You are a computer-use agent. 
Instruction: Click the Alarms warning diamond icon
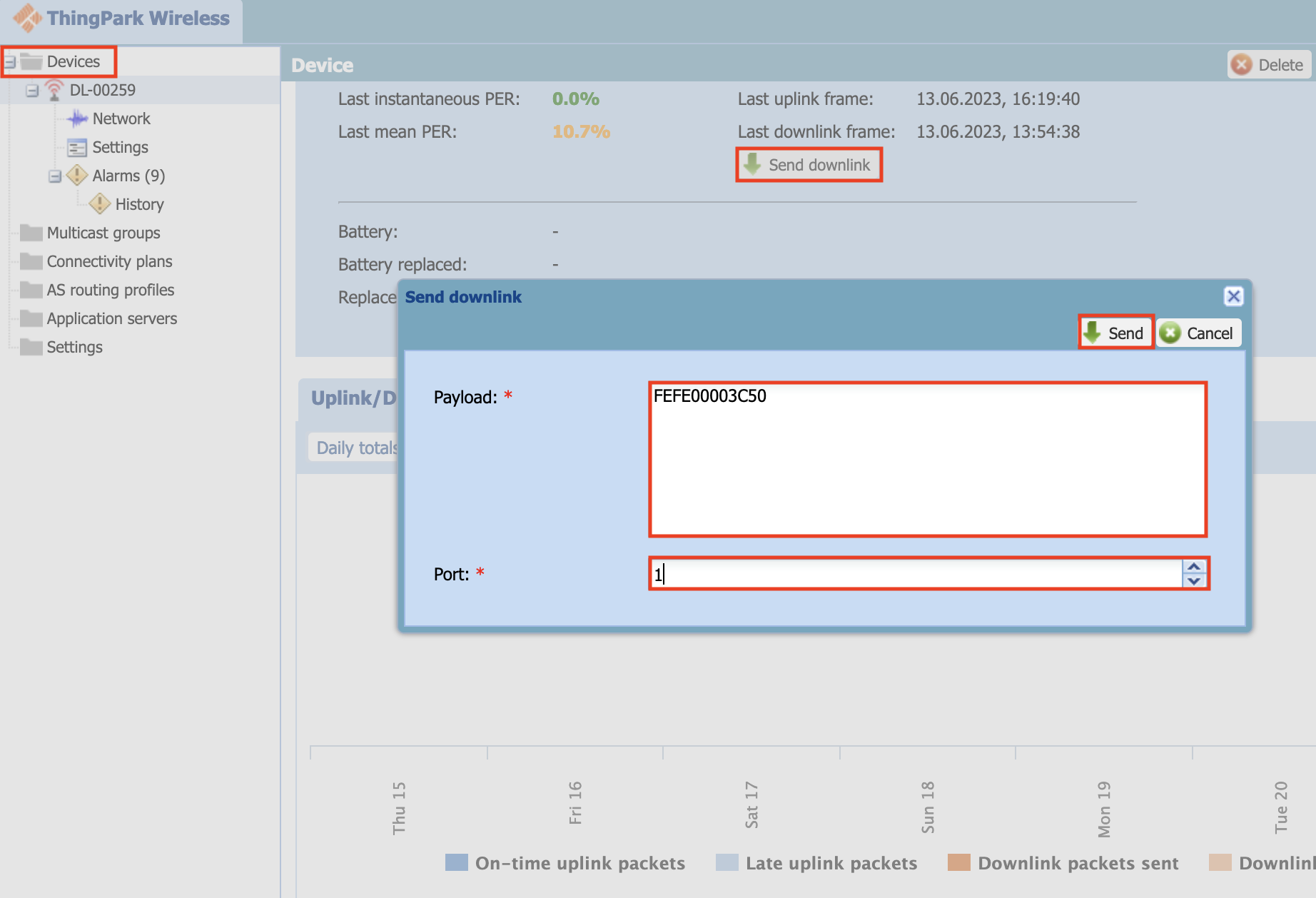[77, 176]
